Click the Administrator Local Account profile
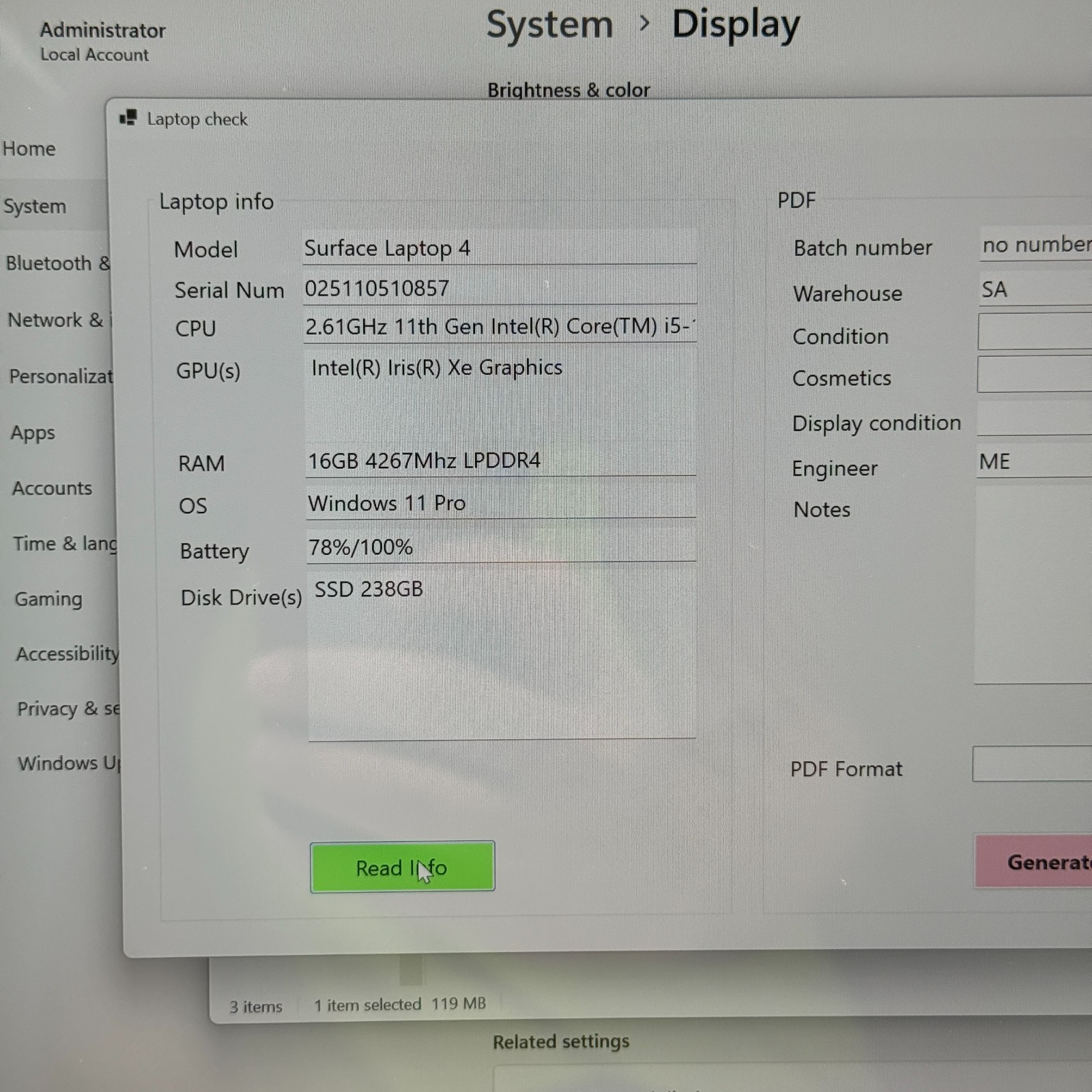 coord(102,42)
